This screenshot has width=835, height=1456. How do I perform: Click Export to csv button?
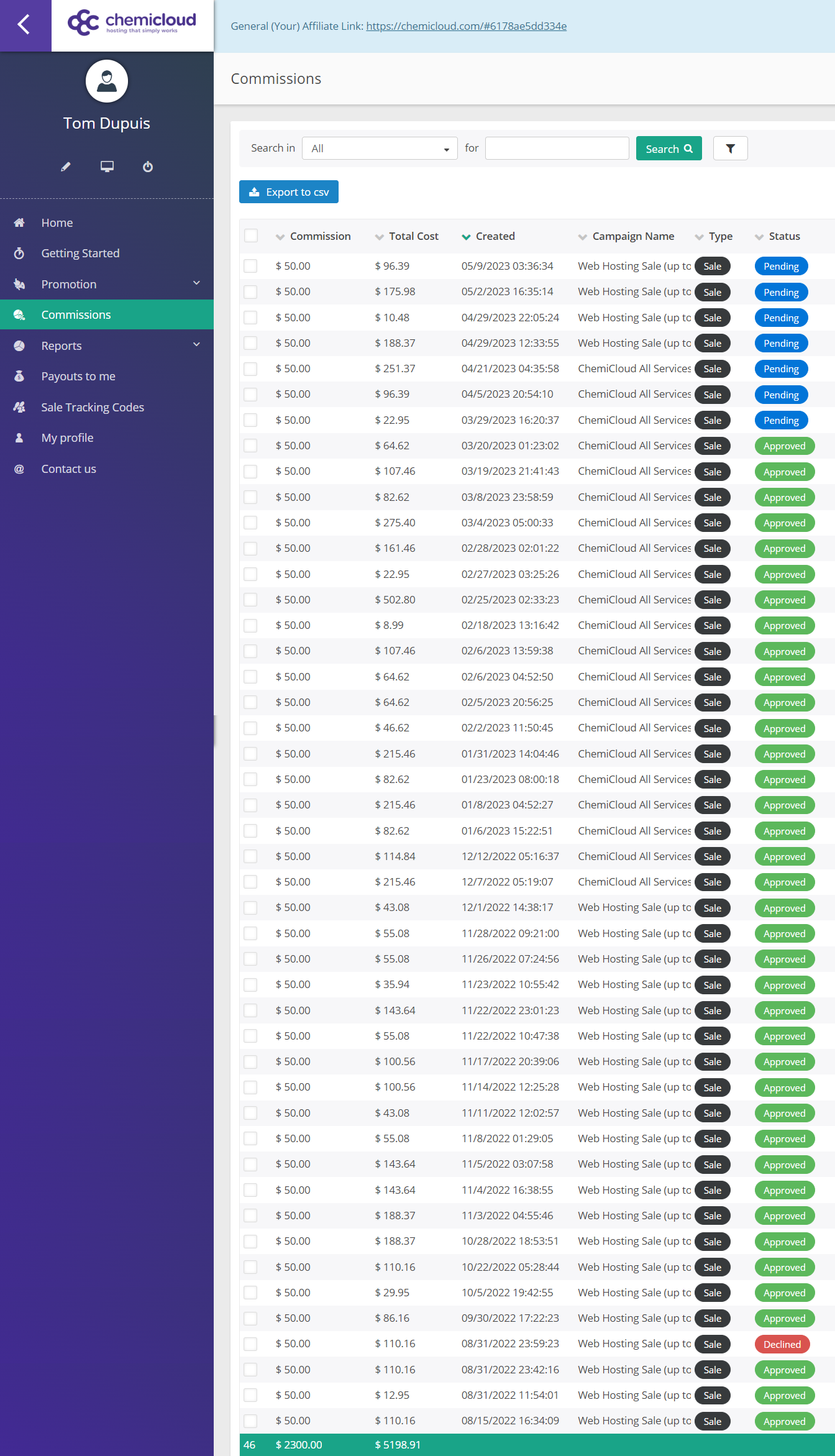pyautogui.click(x=289, y=192)
